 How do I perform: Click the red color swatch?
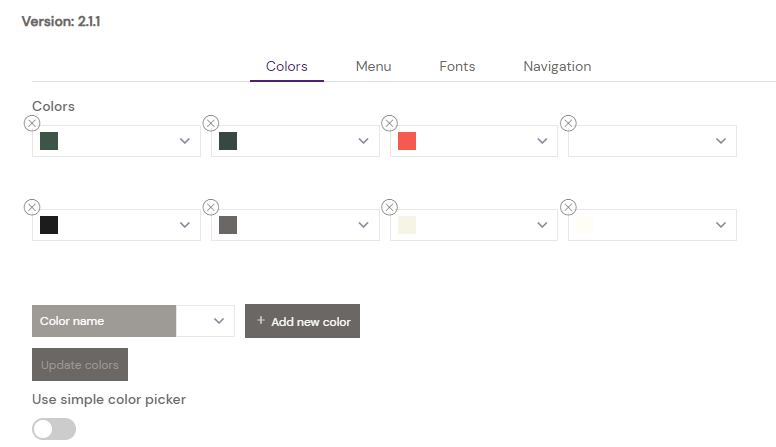click(x=407, y=141)
